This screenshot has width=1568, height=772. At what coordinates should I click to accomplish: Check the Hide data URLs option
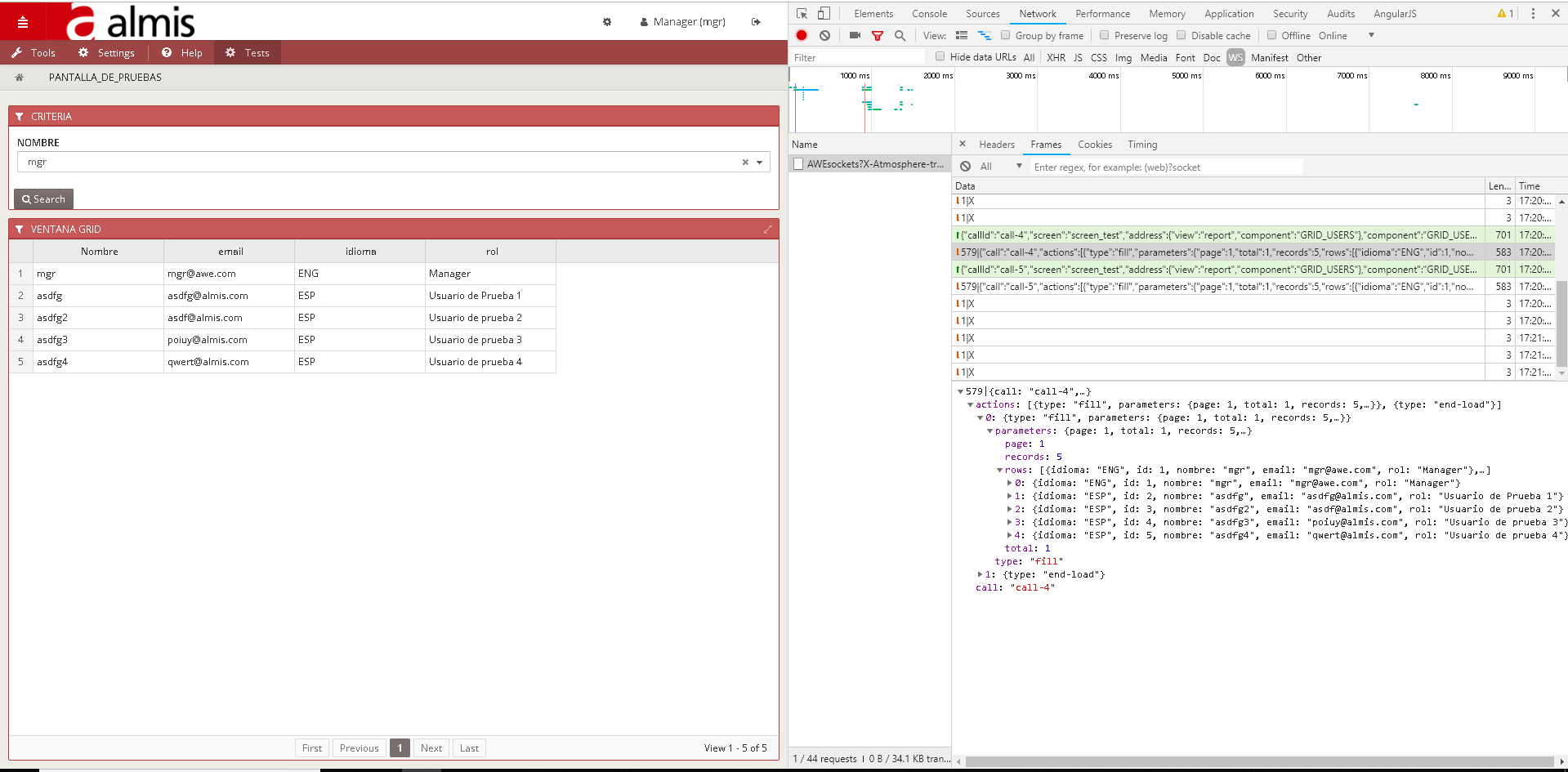tap(940, 56)
